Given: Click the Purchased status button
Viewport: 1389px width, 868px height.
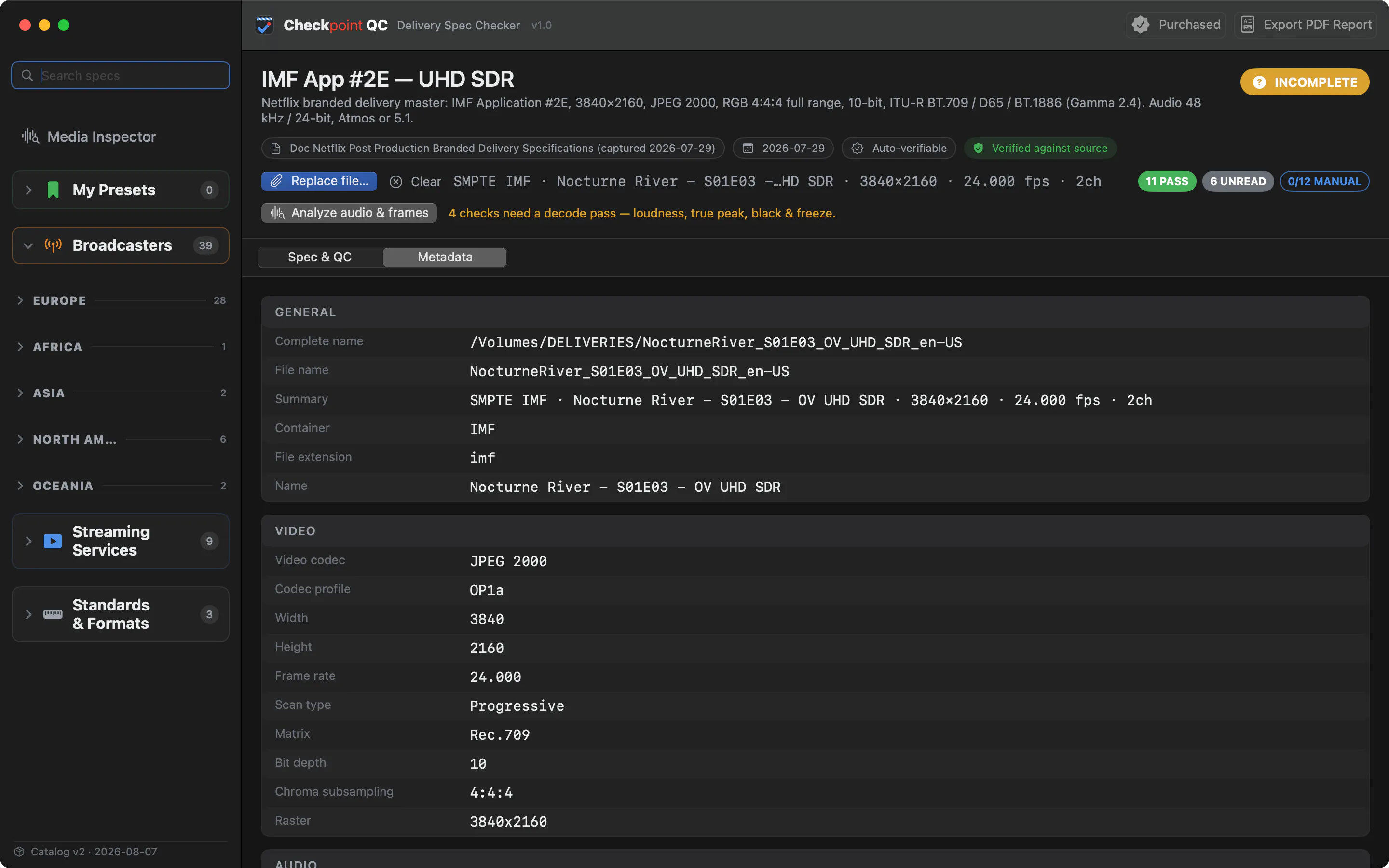Looking at the screenshot, I should 1175,25.
